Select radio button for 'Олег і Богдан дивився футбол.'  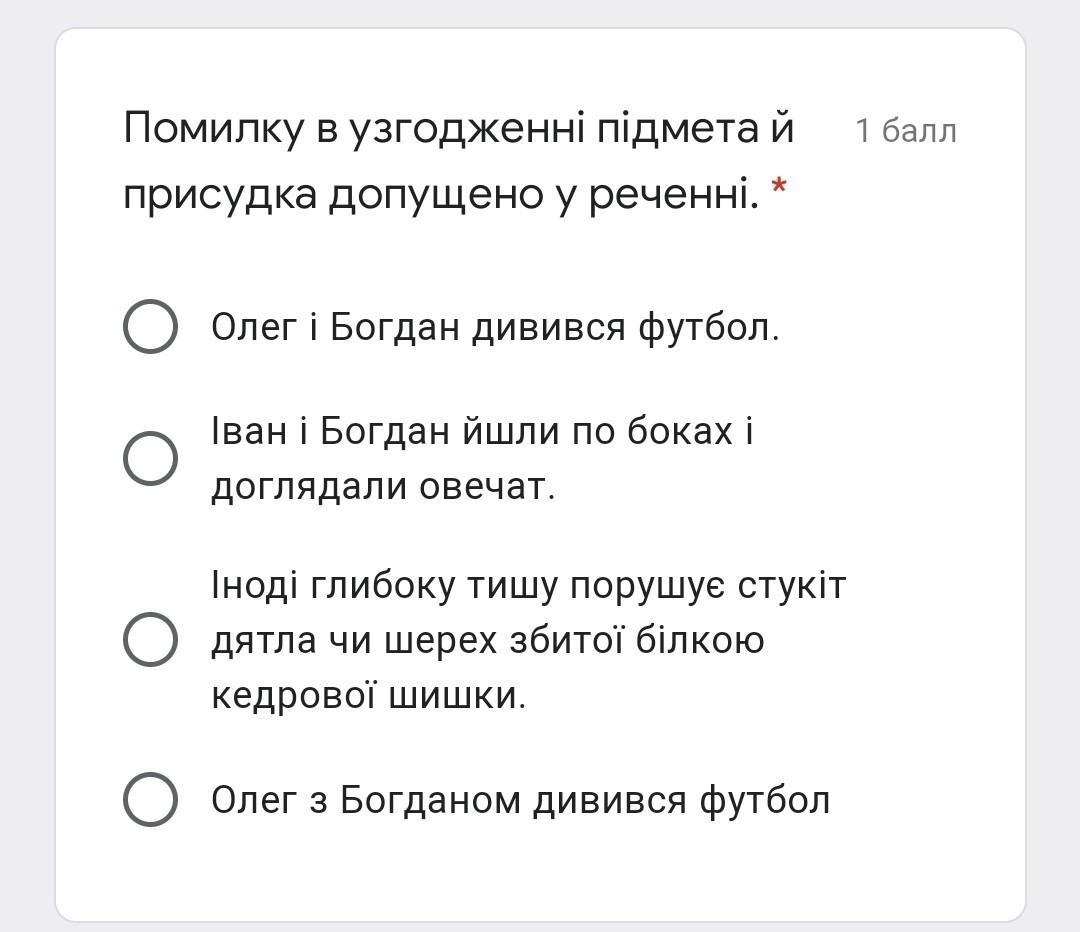point(150,327)
